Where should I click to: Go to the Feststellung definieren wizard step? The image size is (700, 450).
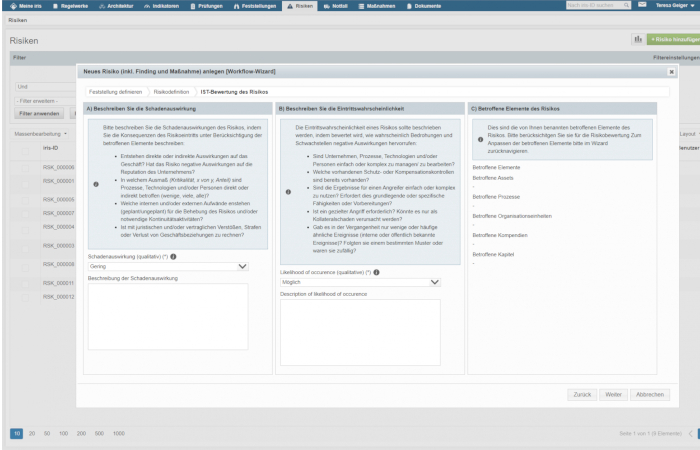tap(115, 91)
